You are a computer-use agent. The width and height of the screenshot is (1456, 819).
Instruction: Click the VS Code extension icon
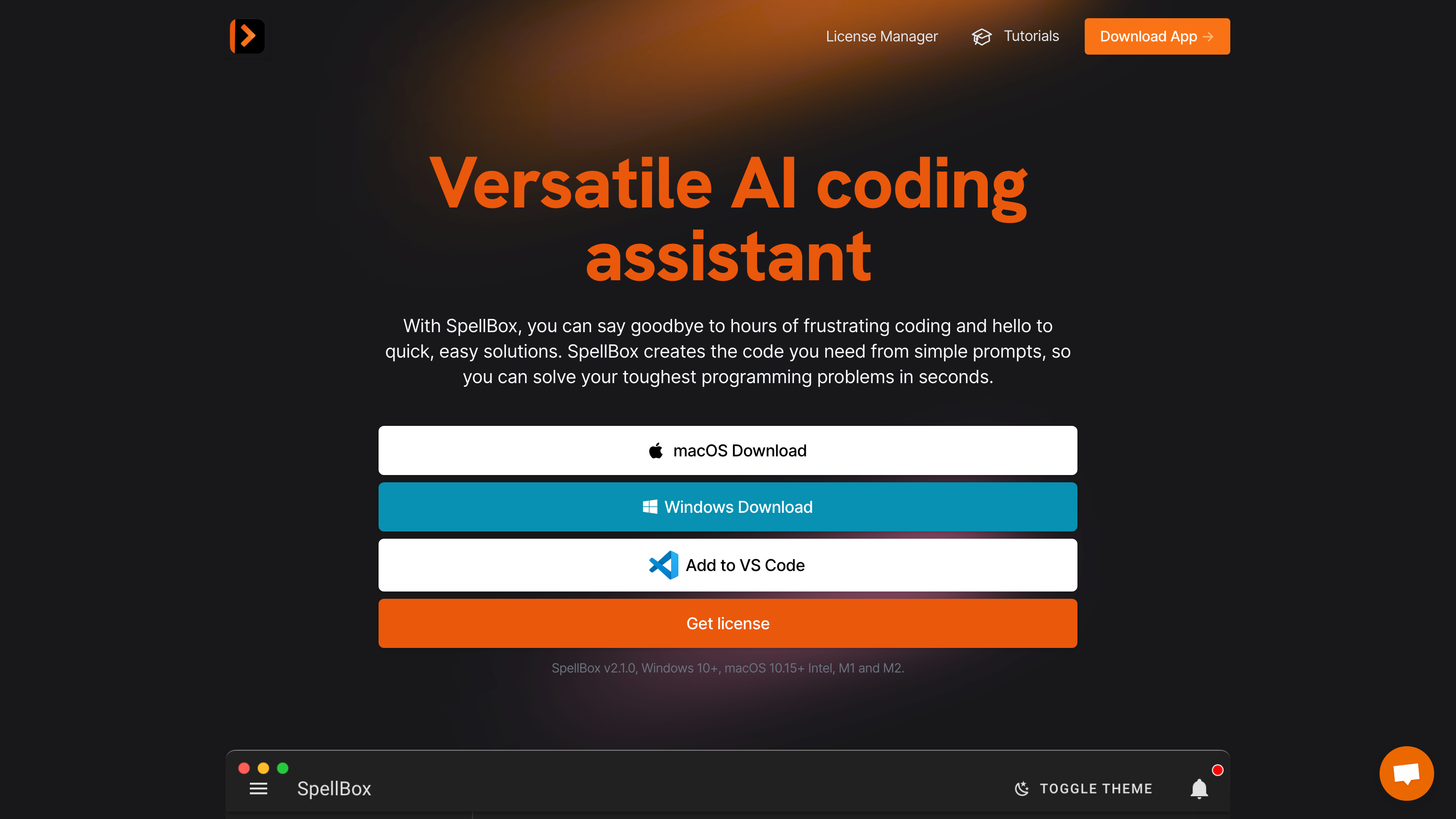tap(663, 565)
